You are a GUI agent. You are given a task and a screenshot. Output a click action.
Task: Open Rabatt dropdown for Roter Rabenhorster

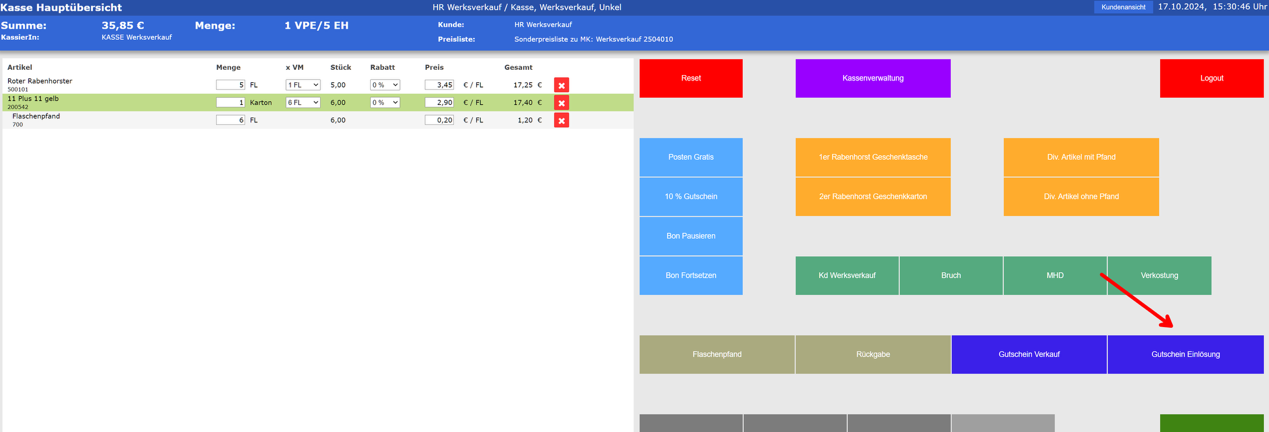384,86
